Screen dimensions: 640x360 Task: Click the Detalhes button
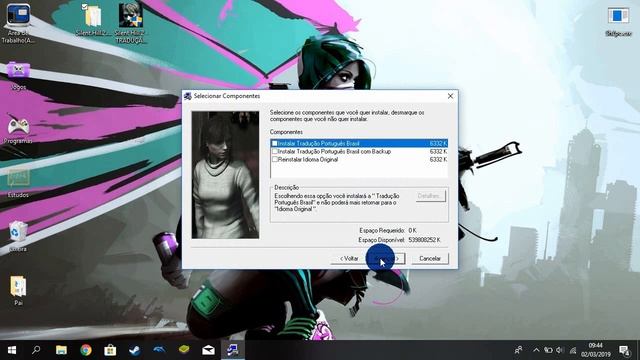[431, 196]
